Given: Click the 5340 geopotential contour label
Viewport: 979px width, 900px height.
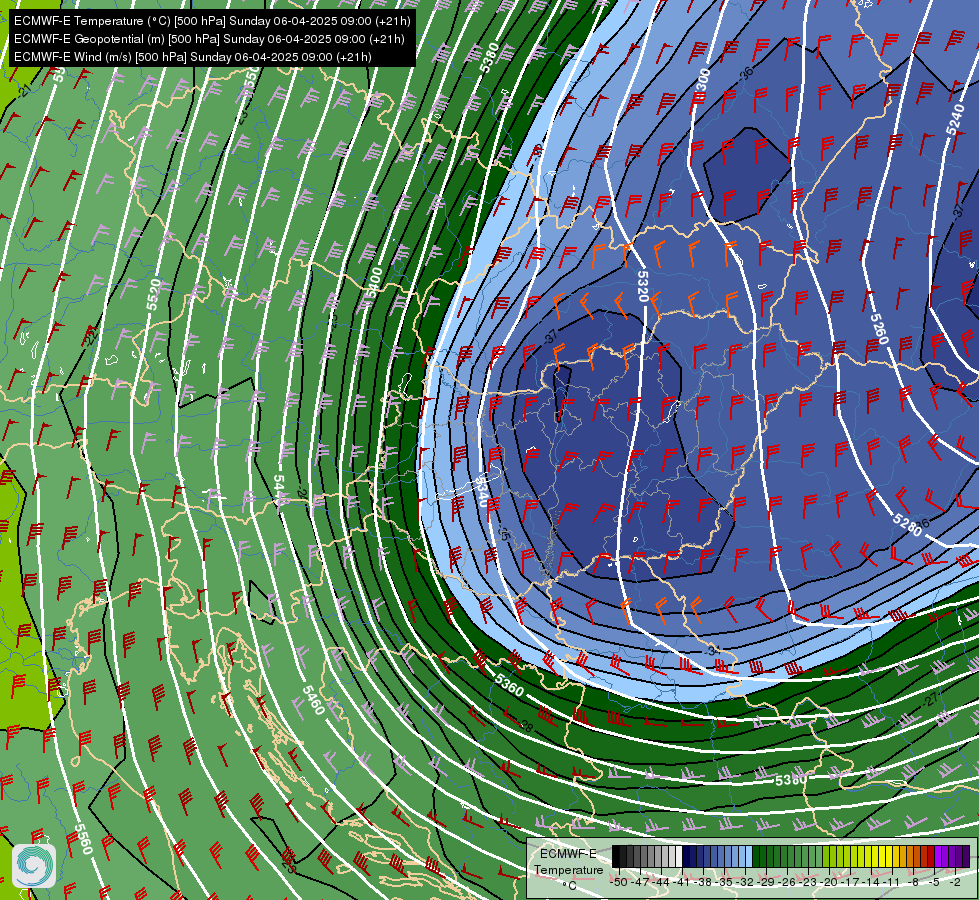Looking at the screenshot, I should tap(481, 491).
